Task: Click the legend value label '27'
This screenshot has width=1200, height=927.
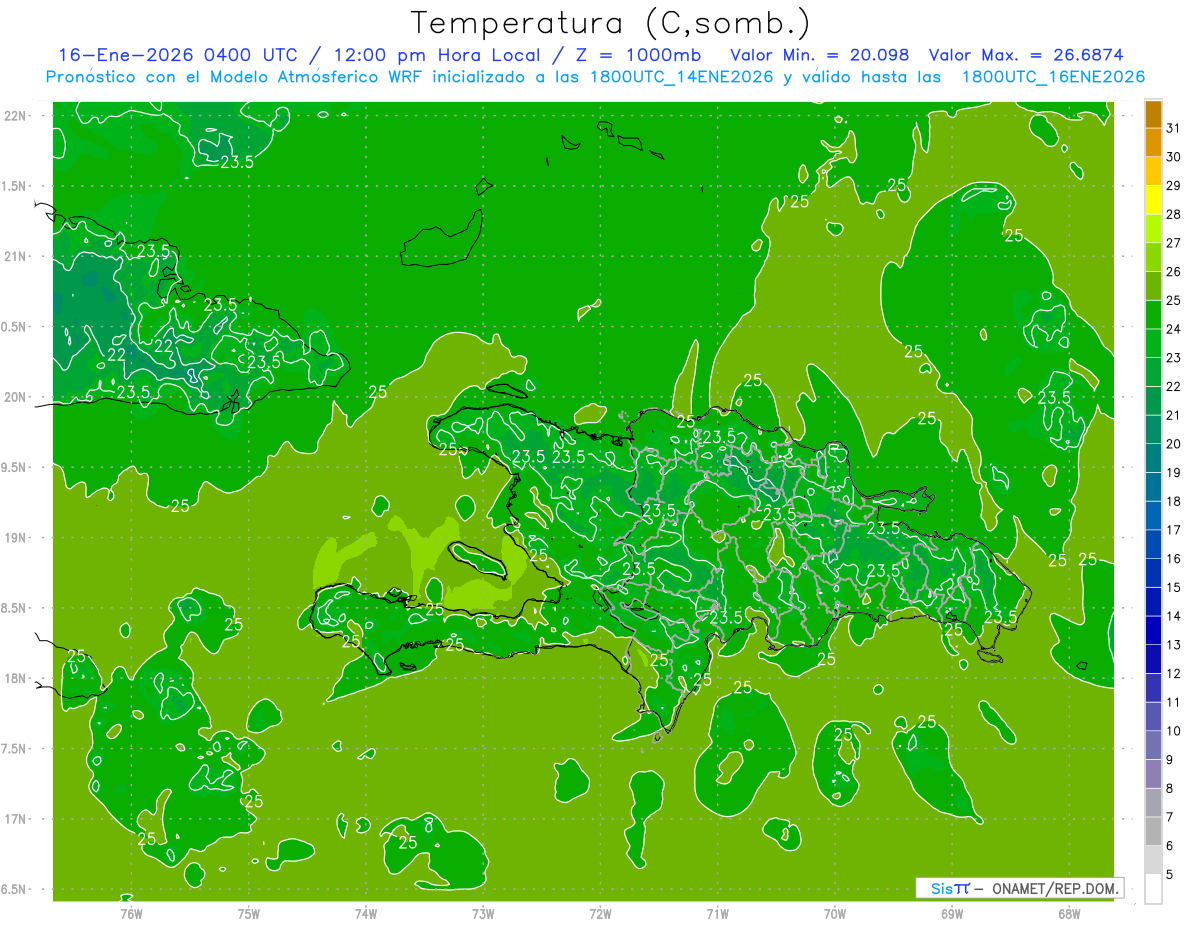Action: pyautogui.click(x=1173, y=243)
